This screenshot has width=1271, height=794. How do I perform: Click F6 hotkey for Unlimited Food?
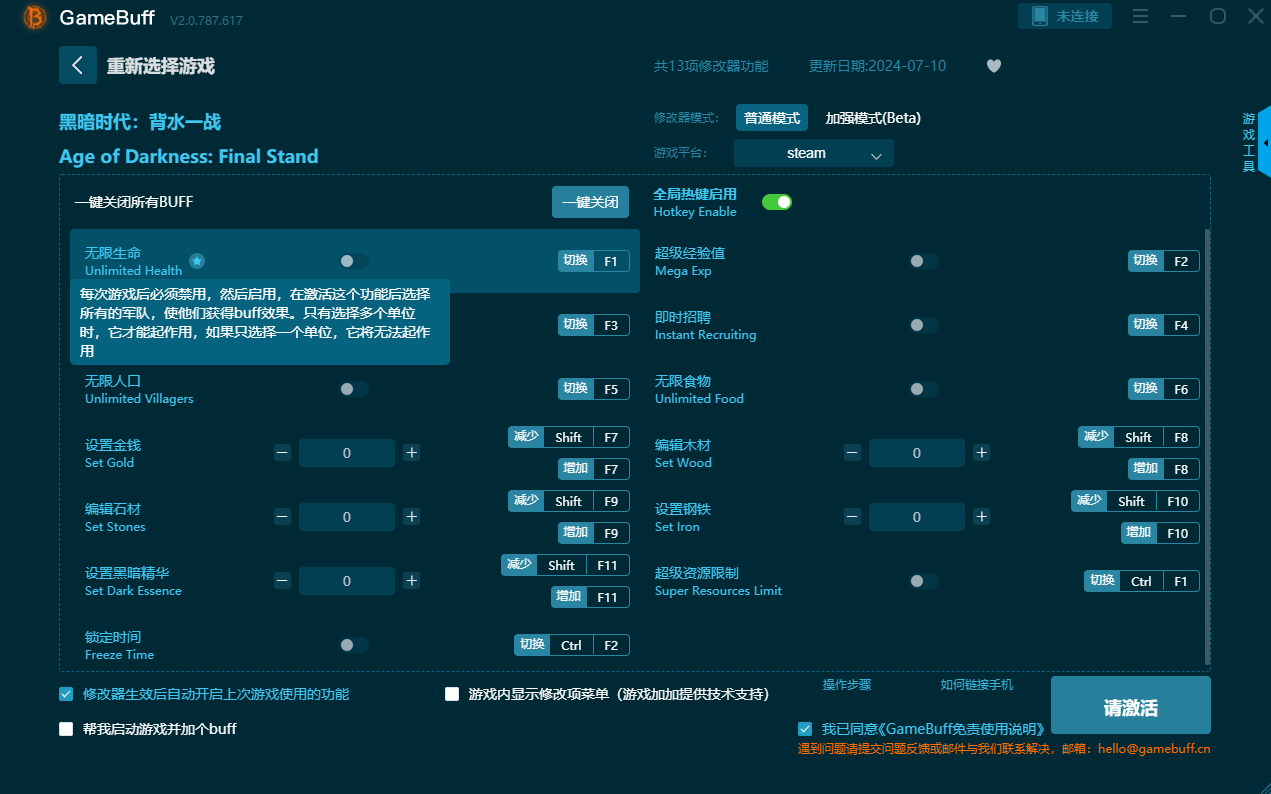tap(1164, 389)
